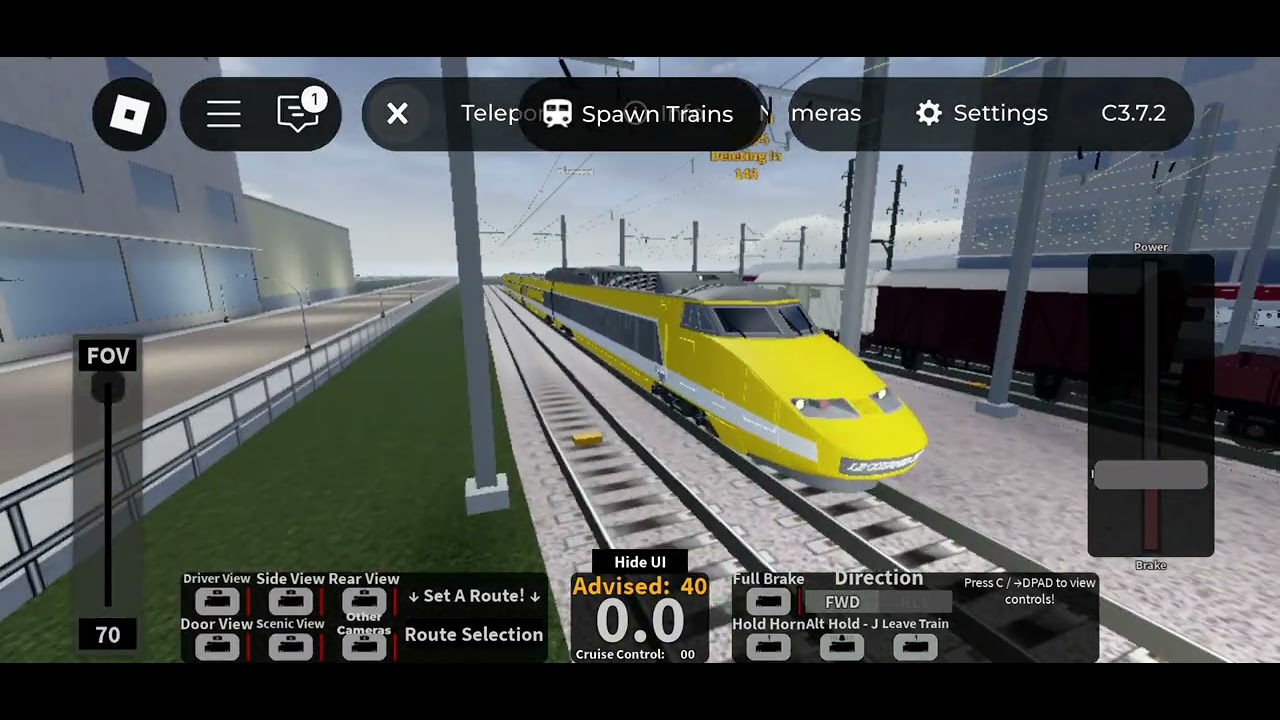Image resolution: width=1280 pixels, height=720 pixels.
Task: Open the Roblox menu logo button
Action: [x=129, y=114]
